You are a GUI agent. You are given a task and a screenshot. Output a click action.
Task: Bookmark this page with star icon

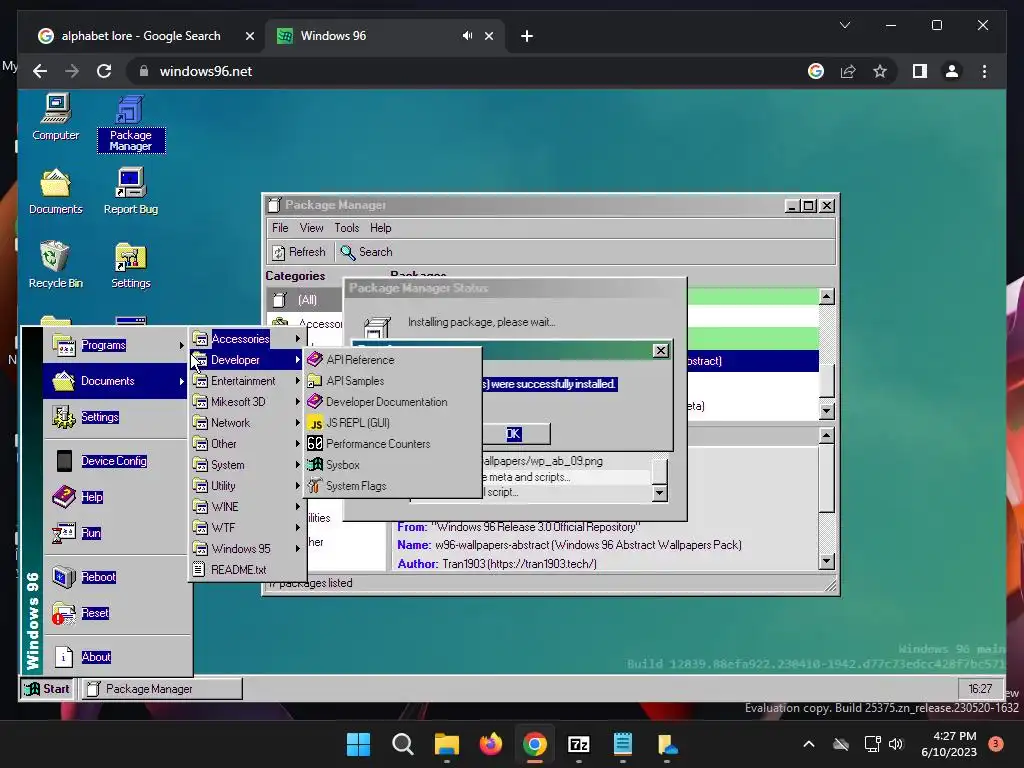[x=880, y=71]
